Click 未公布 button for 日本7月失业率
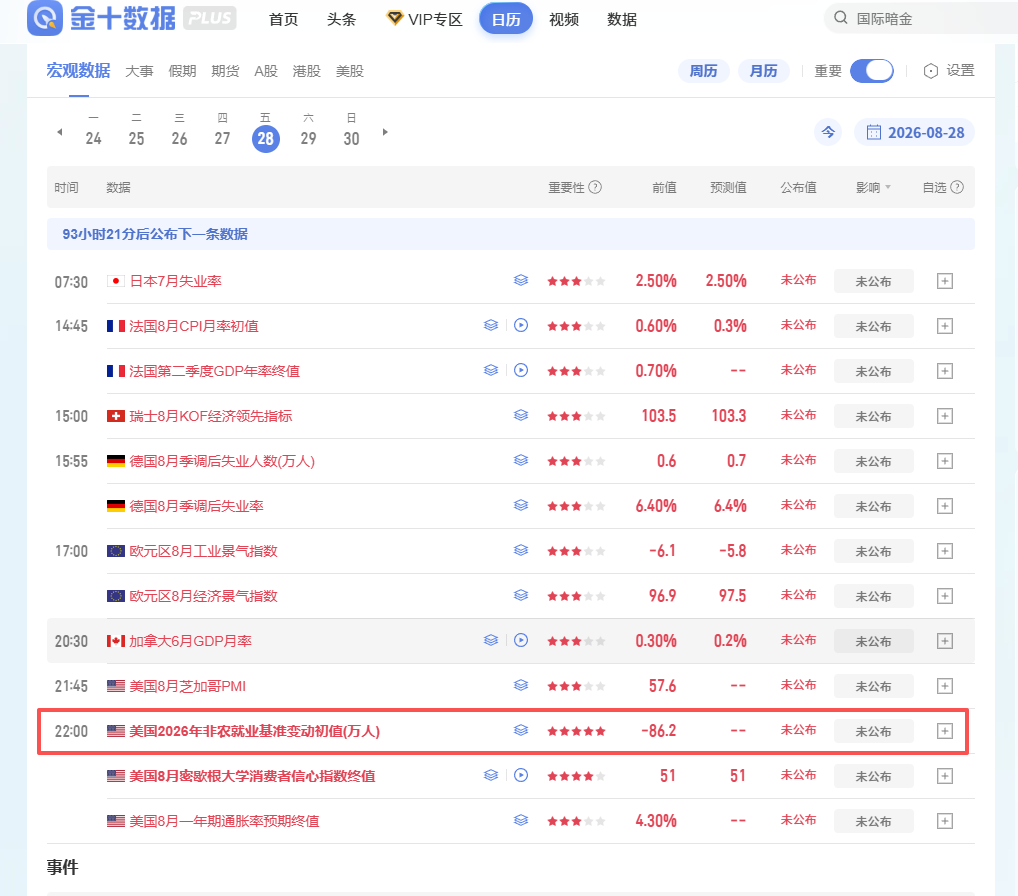Image resolution: width=1018 pixels, height=896 pixels. pos(873,281)
